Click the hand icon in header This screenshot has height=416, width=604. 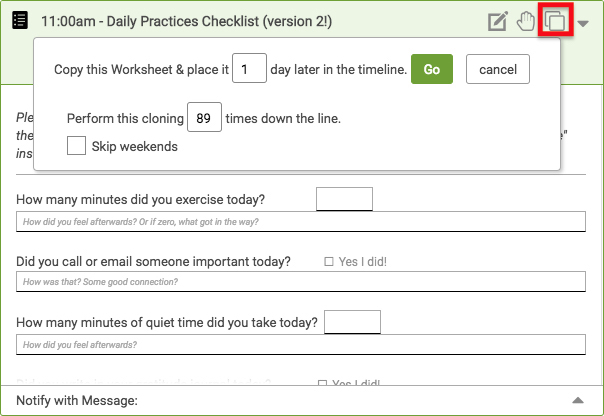point(526,21)
